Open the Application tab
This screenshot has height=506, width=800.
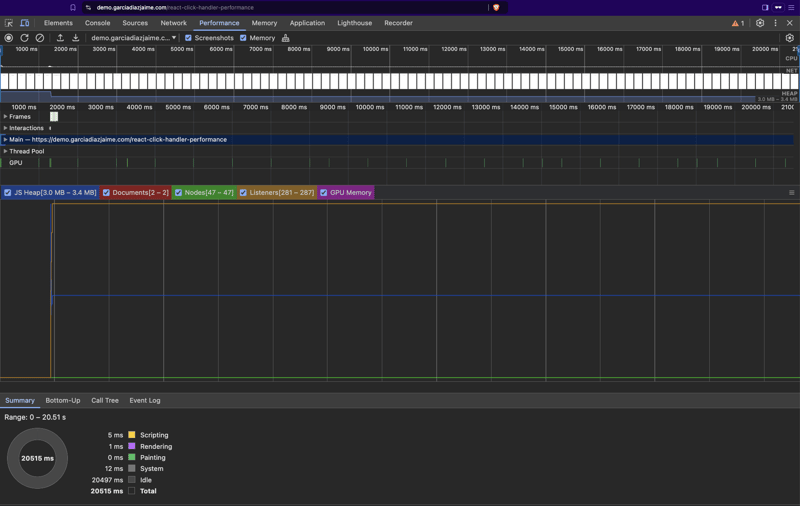tap(307, 23)
